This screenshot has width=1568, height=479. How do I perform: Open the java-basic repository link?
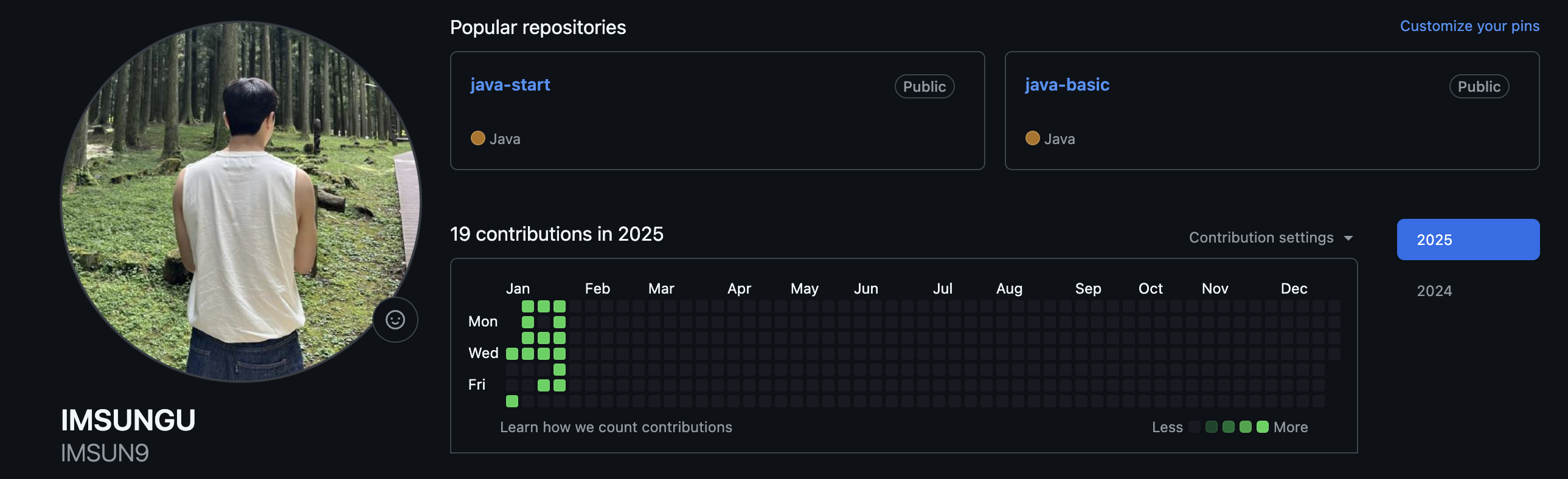click(x=1066, y=84)
